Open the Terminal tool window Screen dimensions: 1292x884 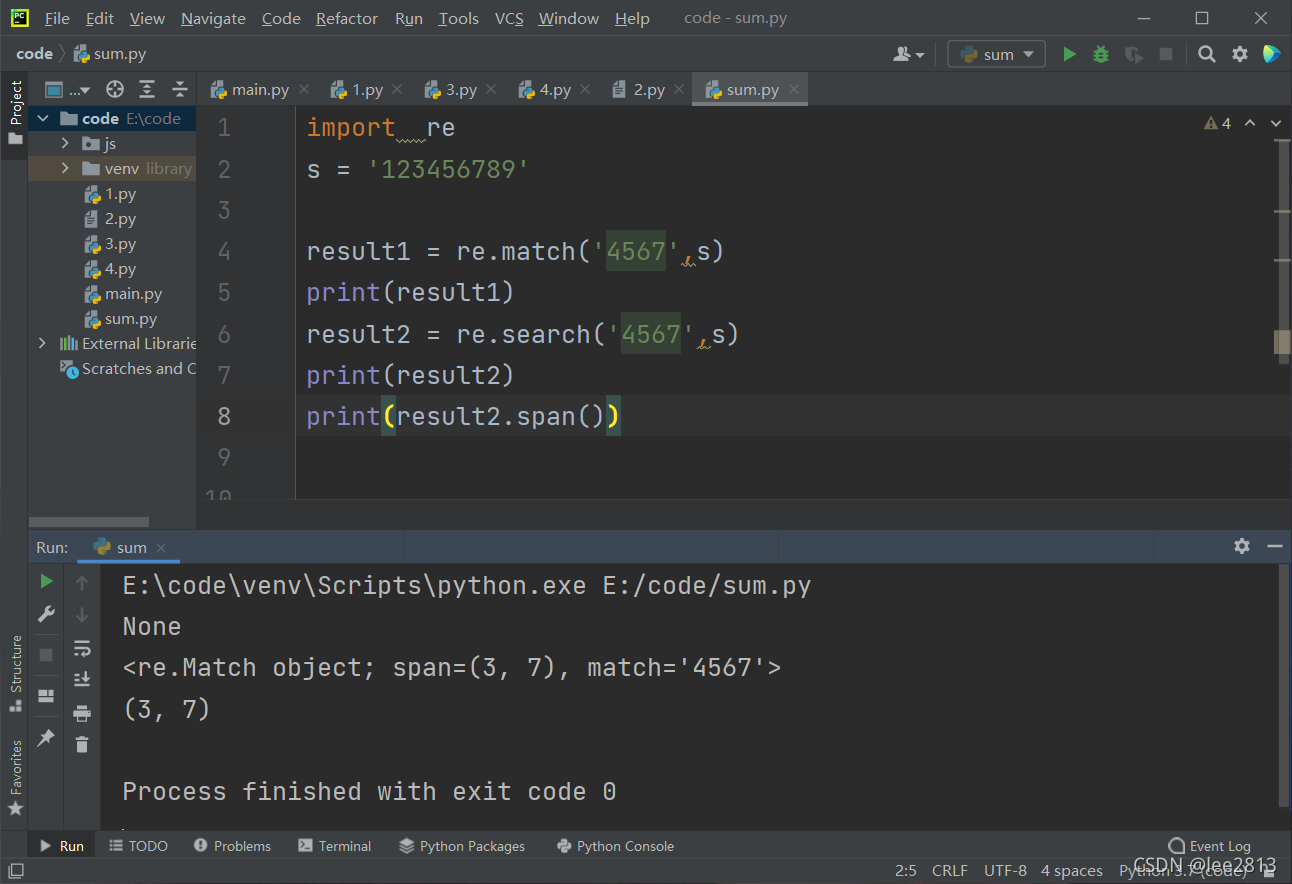click(x=335, y=846)
